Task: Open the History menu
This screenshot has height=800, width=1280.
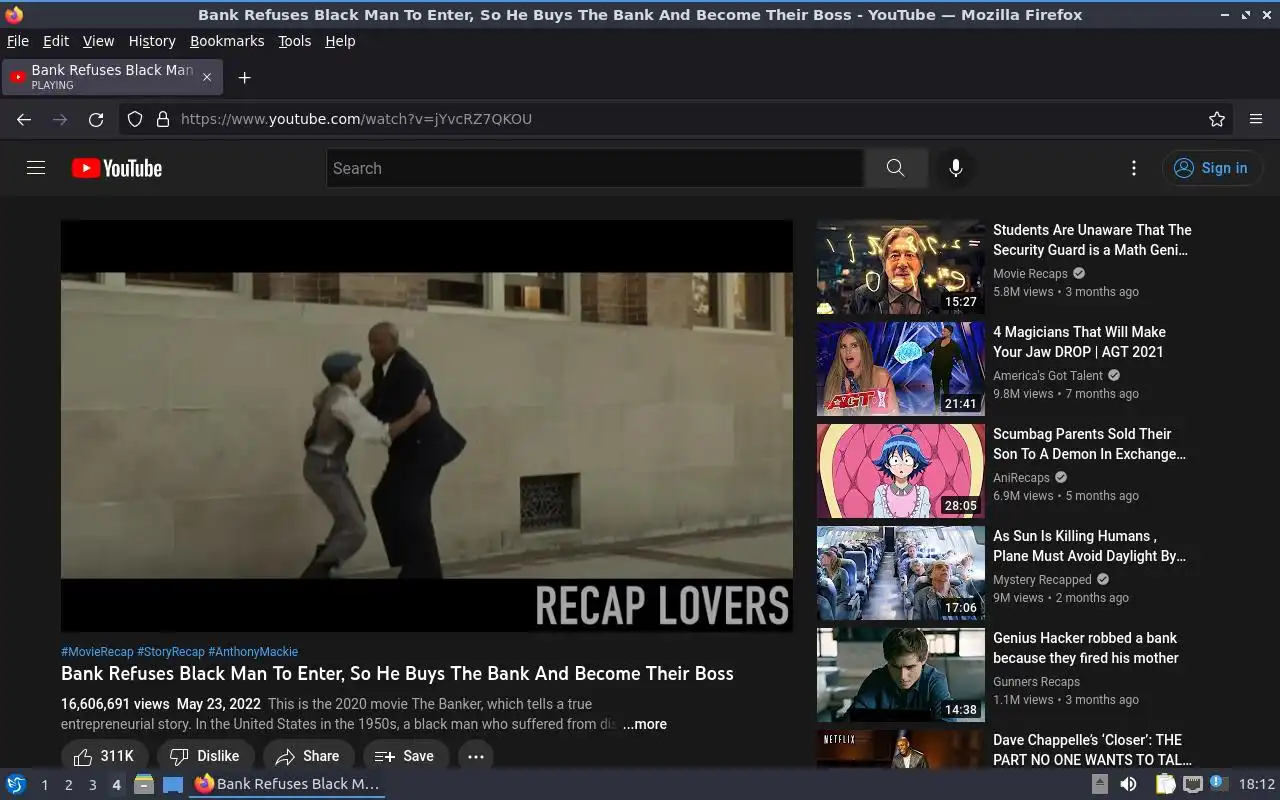Action: click(x=152, y=41)
